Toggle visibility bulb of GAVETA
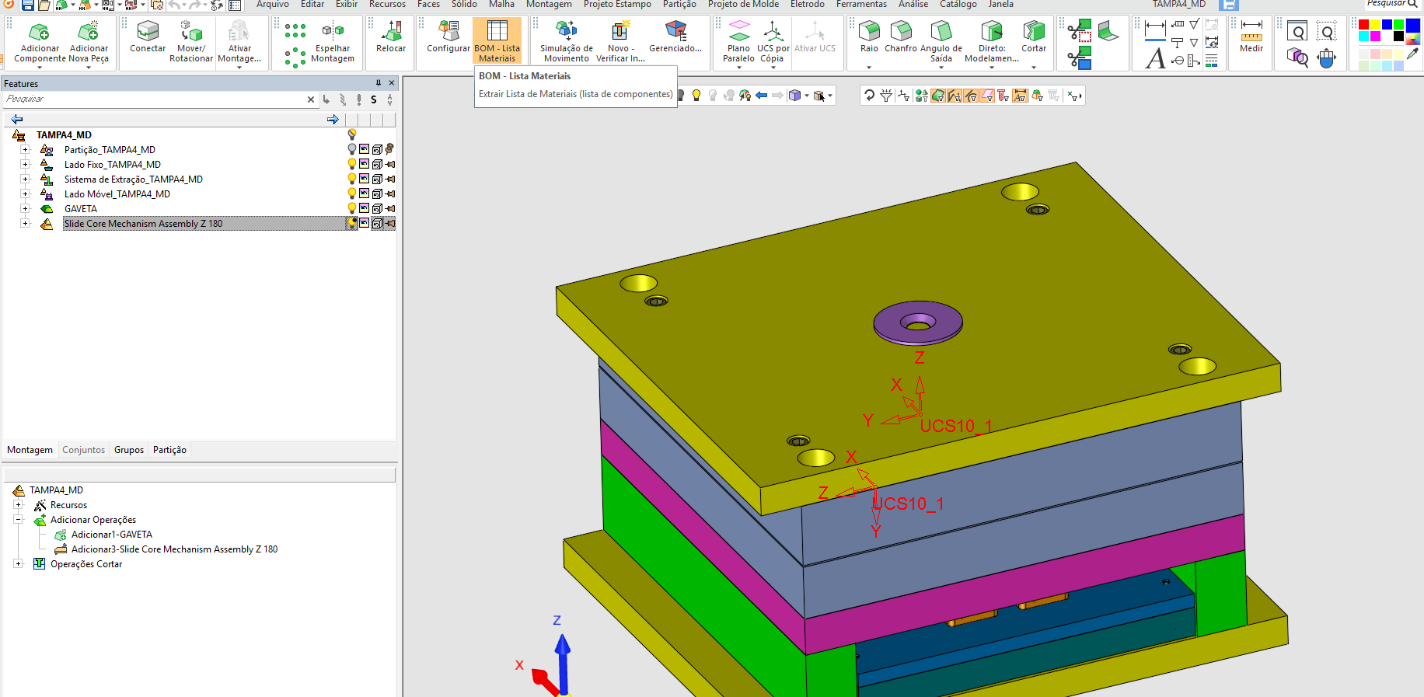The width and height of the screenshot is (1424, 697). 352,208
